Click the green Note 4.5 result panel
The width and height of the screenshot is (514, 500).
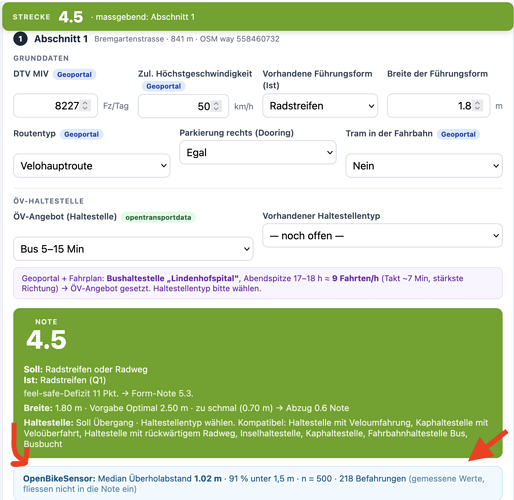(258, 383)
